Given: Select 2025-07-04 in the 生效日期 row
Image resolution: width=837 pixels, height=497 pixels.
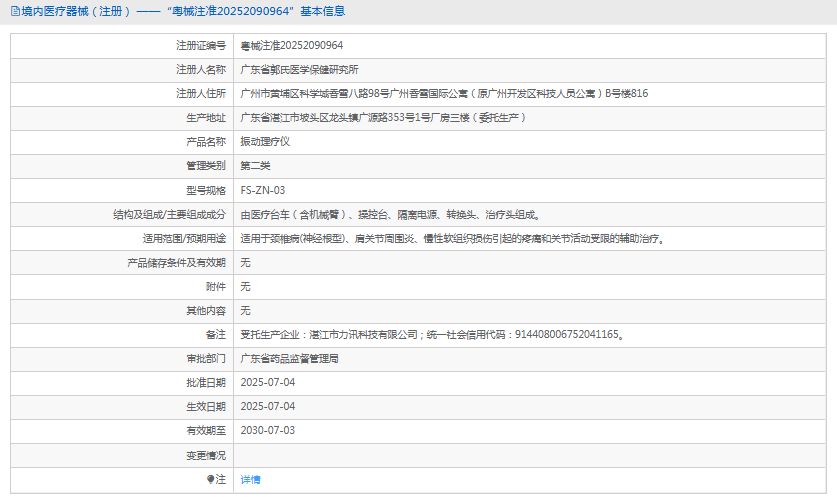Looking at the screenshot, I should [x=267, y=406].
